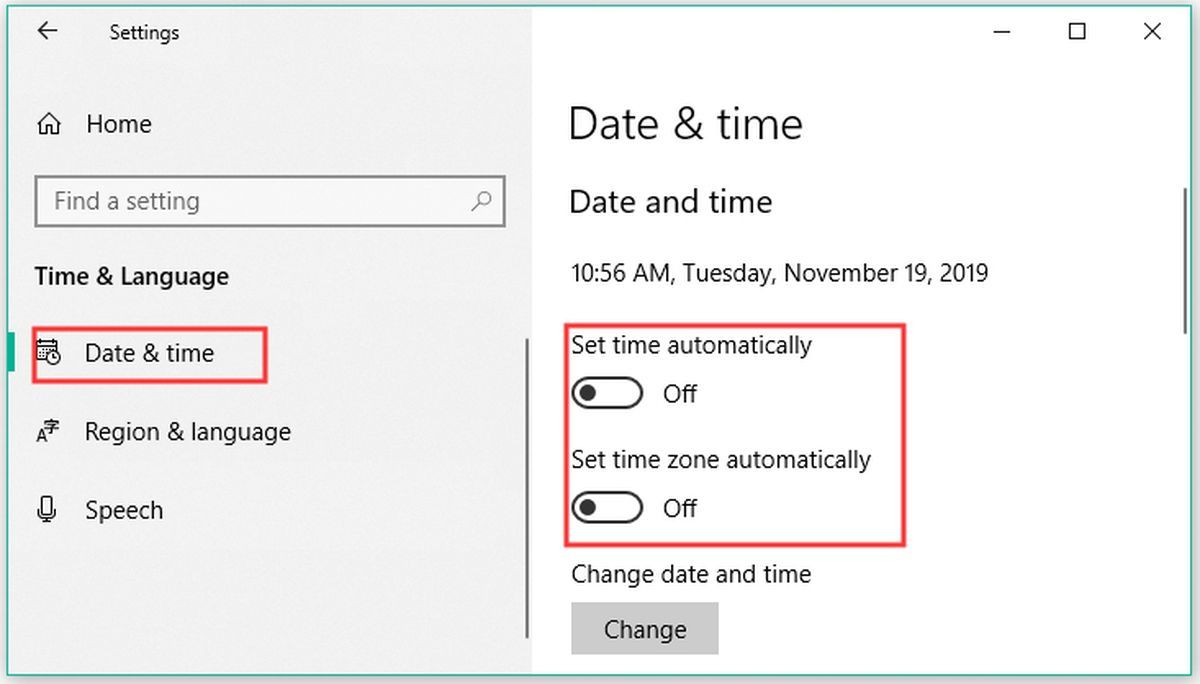Click the search magnifier icon

point(481,201)
